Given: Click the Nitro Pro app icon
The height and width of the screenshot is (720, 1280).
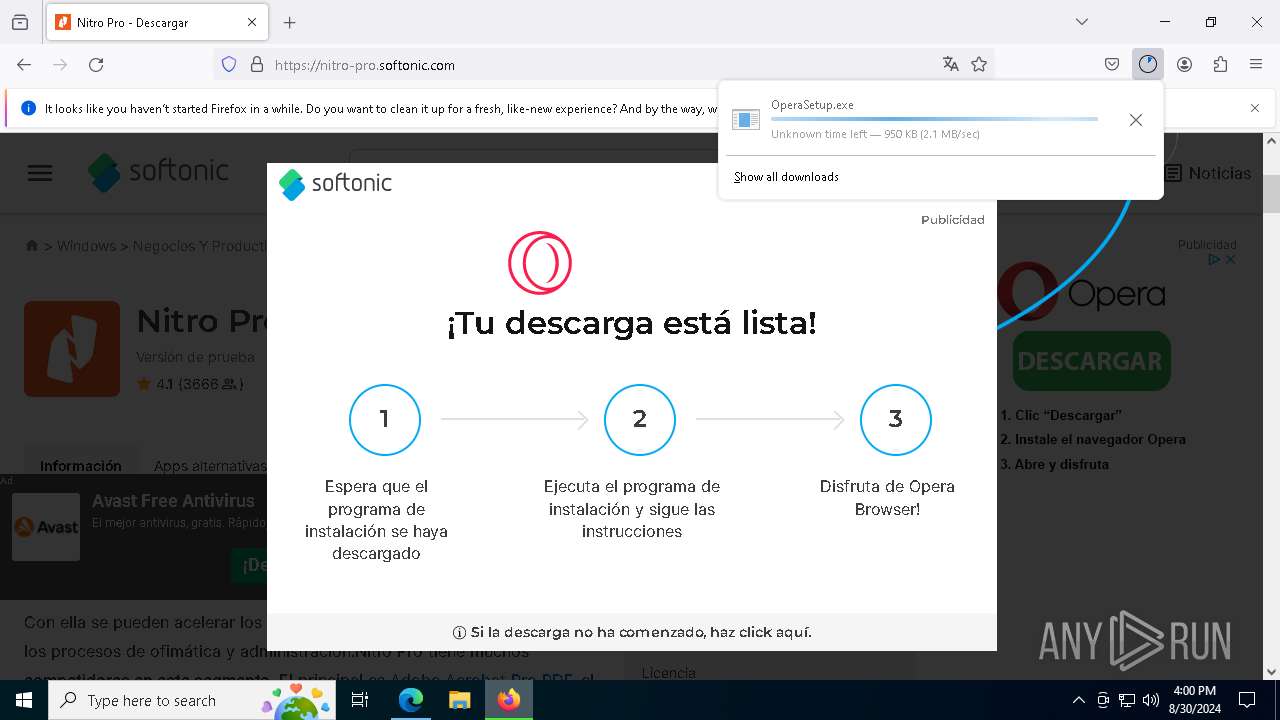Looking at the screenshot, I should [x=72, y=349].
